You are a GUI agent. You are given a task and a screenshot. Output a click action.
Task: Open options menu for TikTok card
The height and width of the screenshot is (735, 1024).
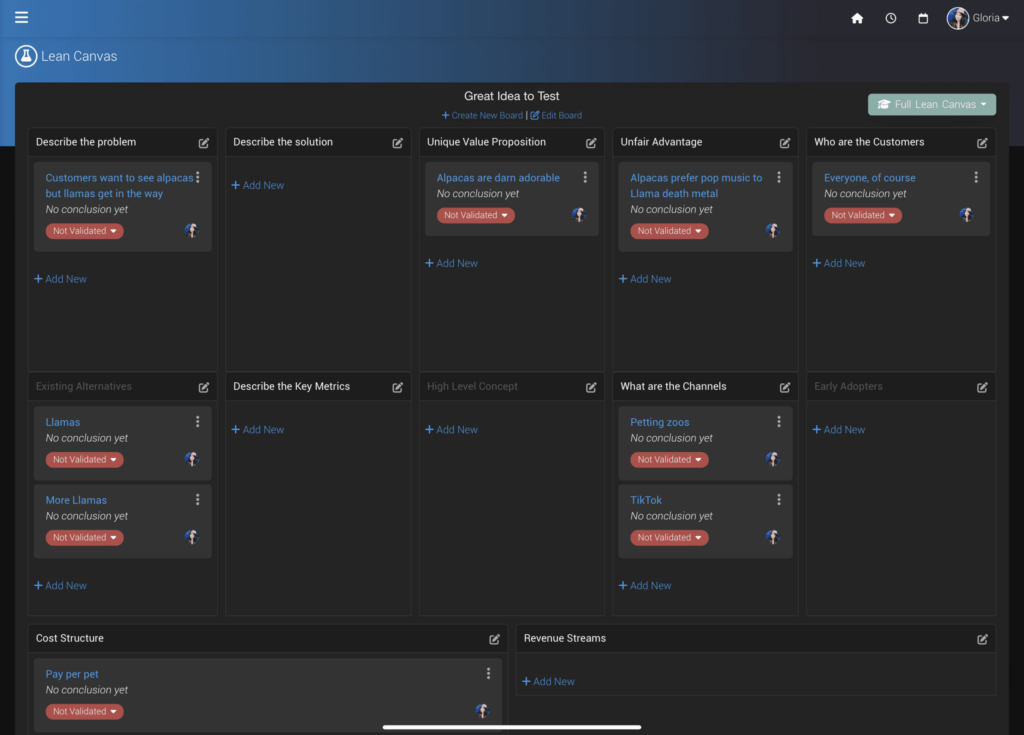pos(778,499)
